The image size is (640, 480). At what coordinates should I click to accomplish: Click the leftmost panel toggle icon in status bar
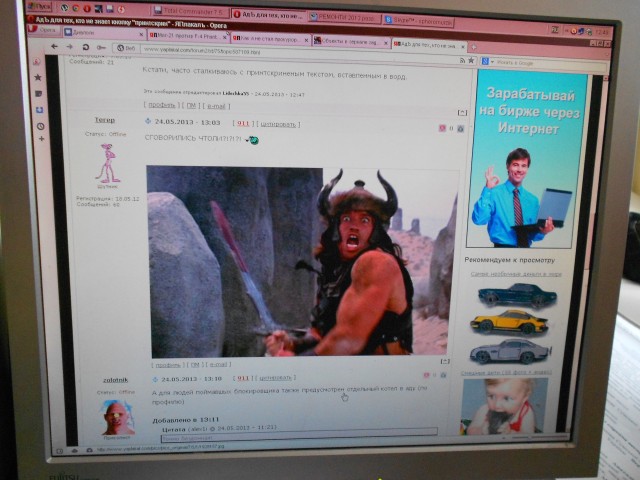(60, 451)
